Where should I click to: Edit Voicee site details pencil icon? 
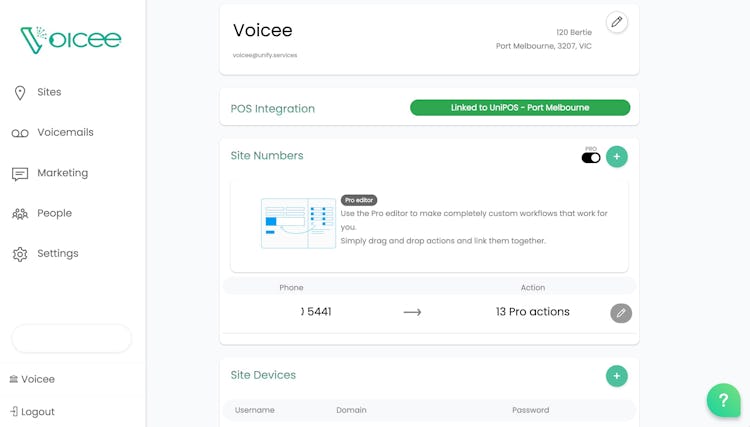(x=617, y=22)
